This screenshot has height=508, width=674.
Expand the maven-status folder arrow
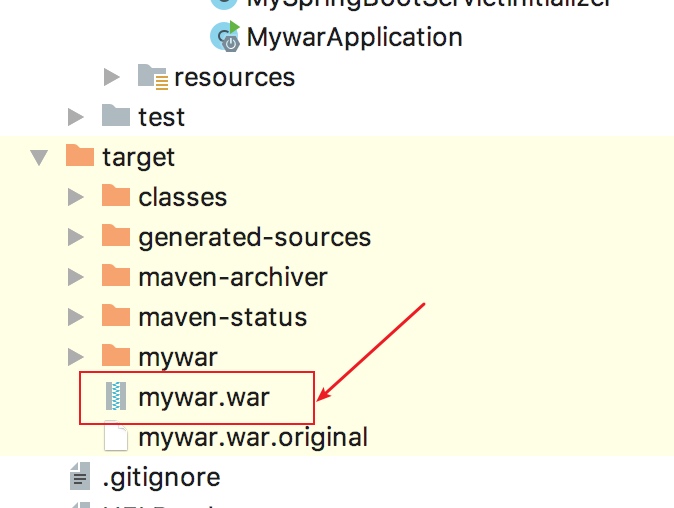click(x=76, y=317)
